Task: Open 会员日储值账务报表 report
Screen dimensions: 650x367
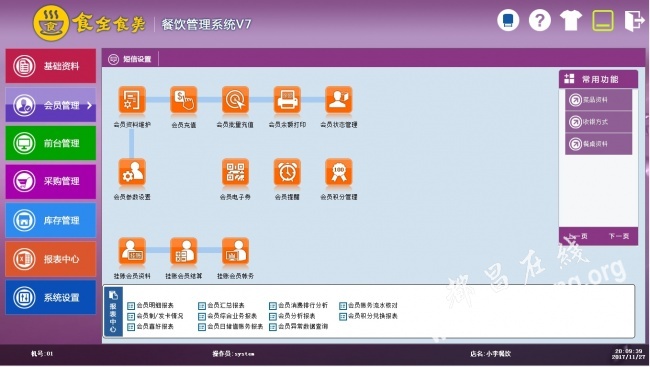Action: click(x=230, y=327)
